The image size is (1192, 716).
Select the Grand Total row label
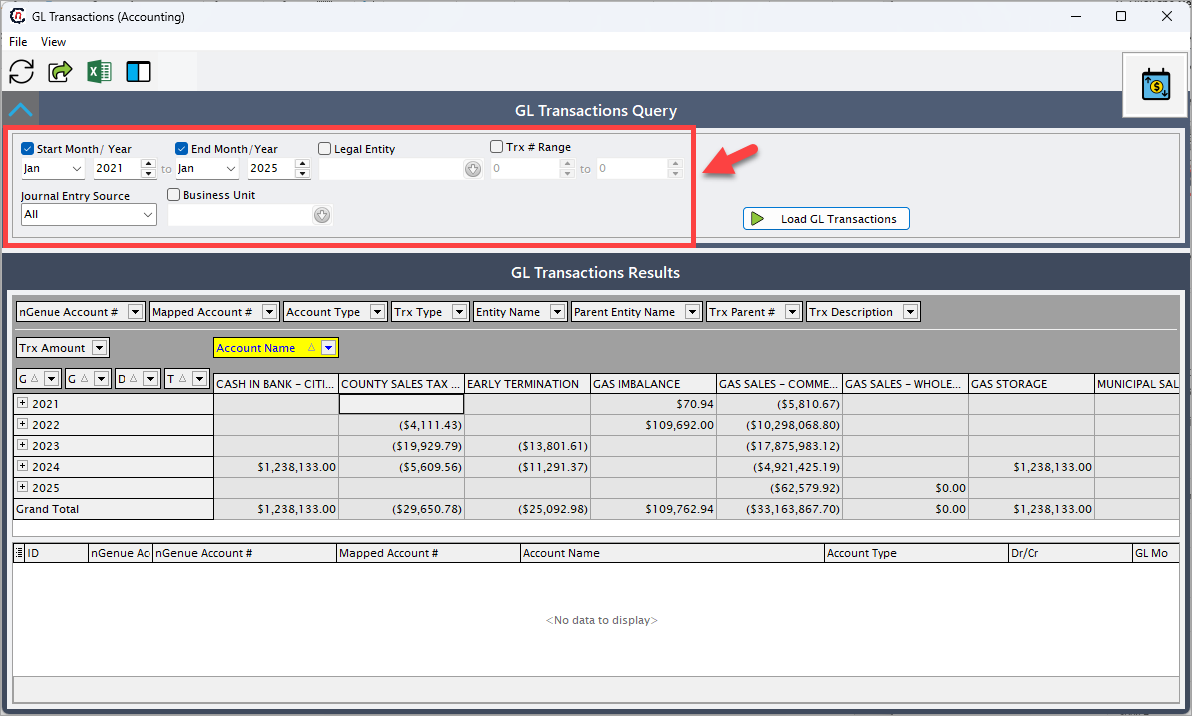(113, 509)
